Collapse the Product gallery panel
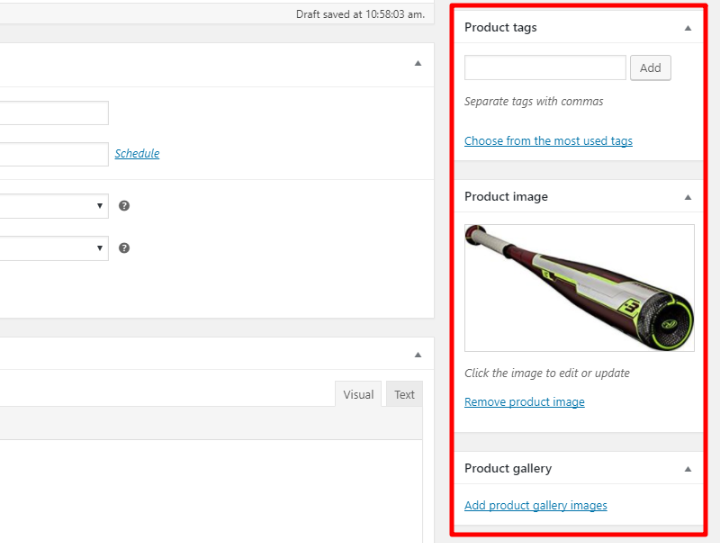Screen dimensions: 720x543 pyautogui.click(x=687, y=469)
